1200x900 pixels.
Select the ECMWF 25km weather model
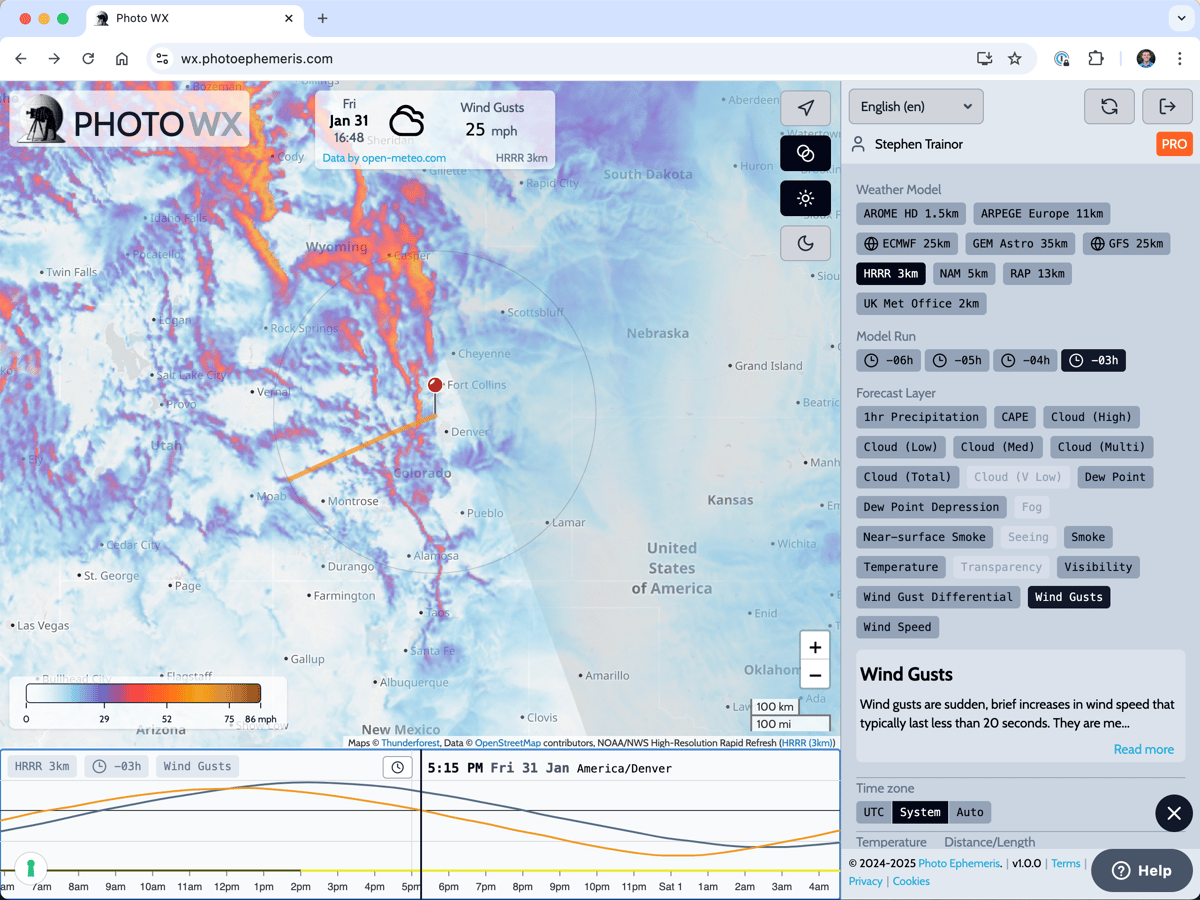pos(907,244)
